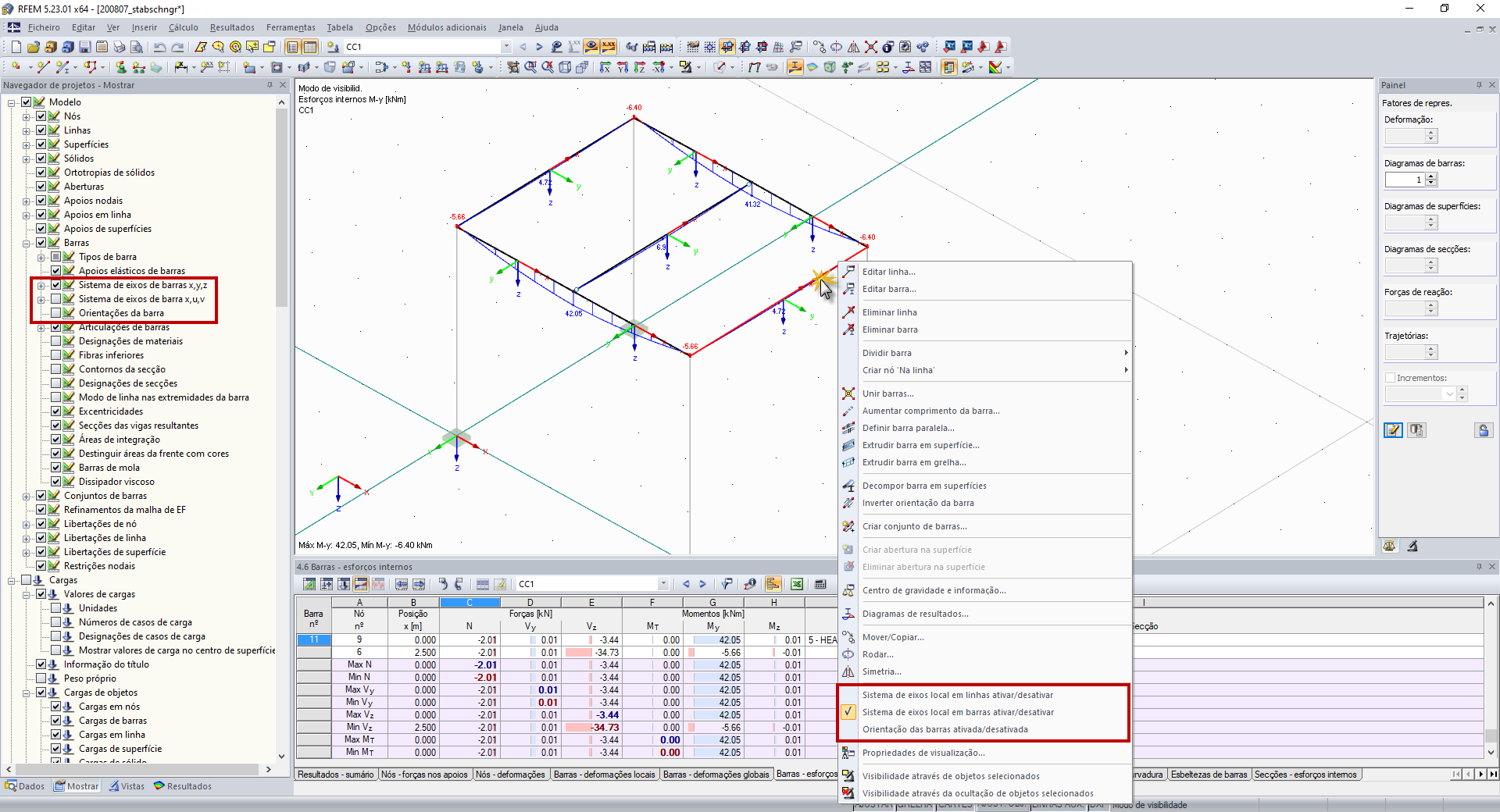Click the Excel export icon in table toolbar
The height and width of the screenshot is (812, 1500).
797,584
